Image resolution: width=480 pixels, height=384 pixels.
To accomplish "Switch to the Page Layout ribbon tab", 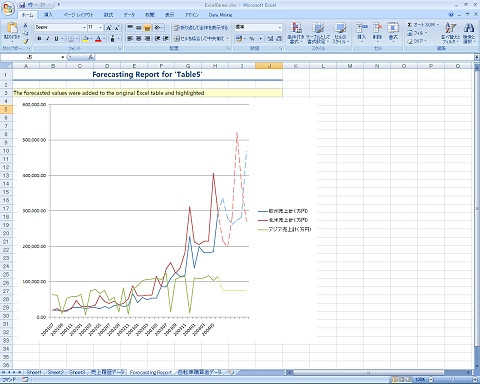I will click(78, 15).
